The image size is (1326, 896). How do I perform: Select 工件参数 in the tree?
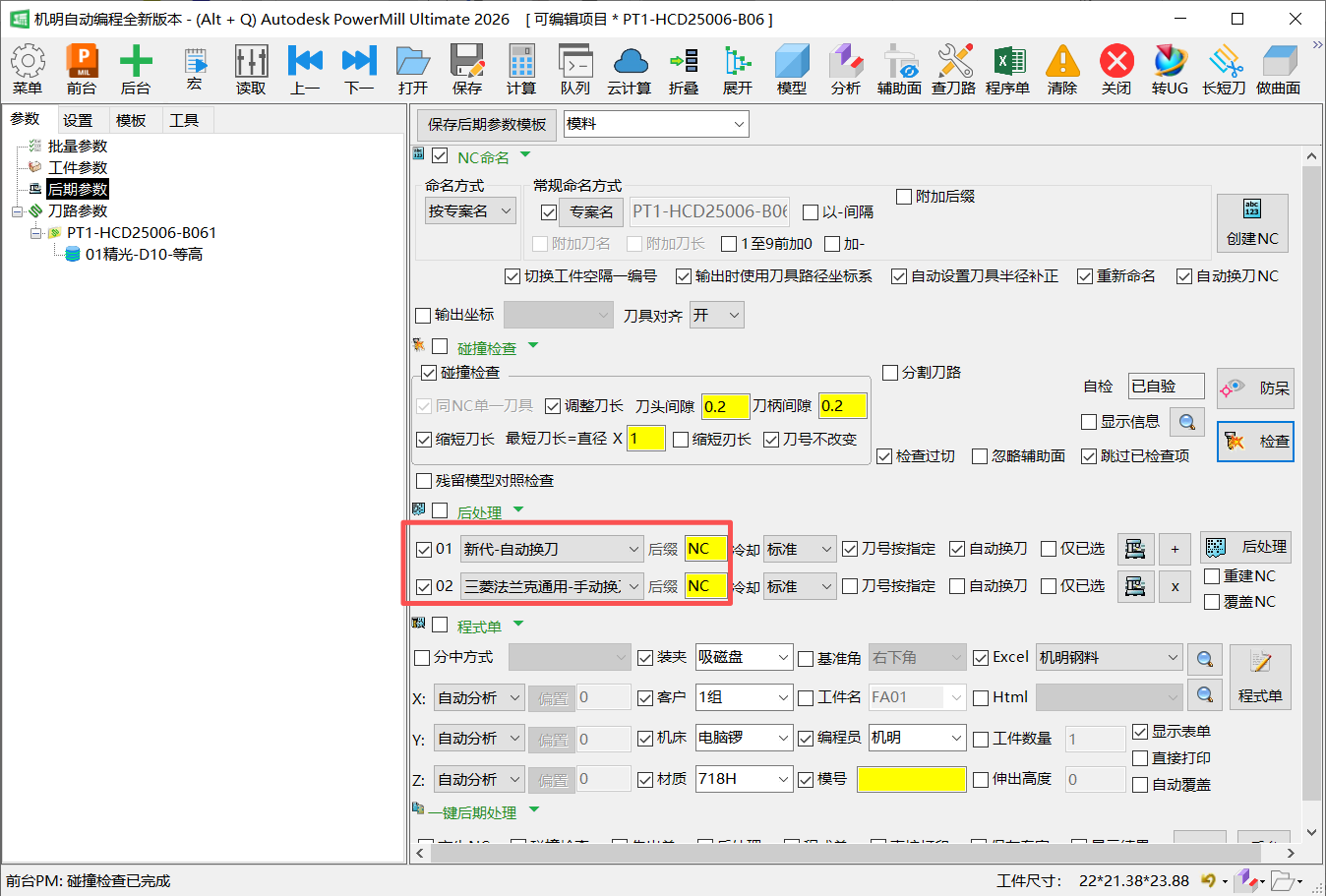pyautogui.click(x=78, y=167)
